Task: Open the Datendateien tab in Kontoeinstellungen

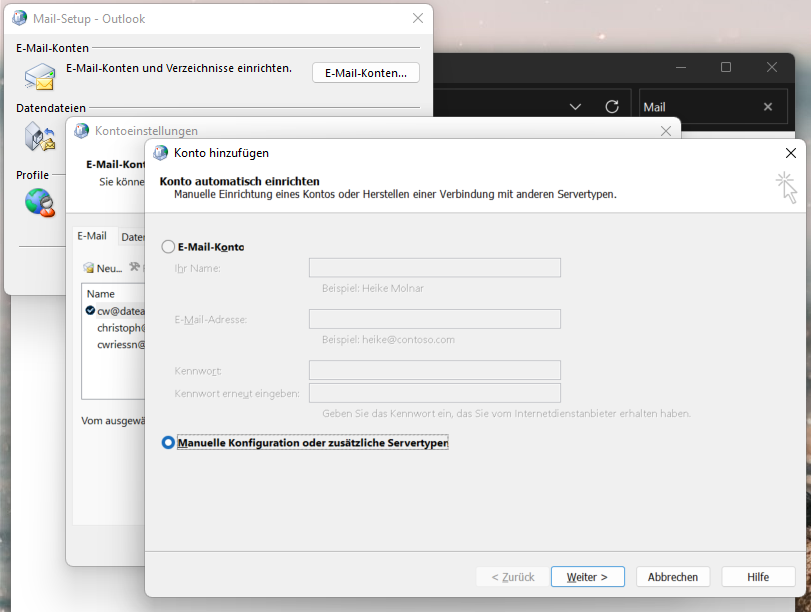Action: click(x=133, y=237)
